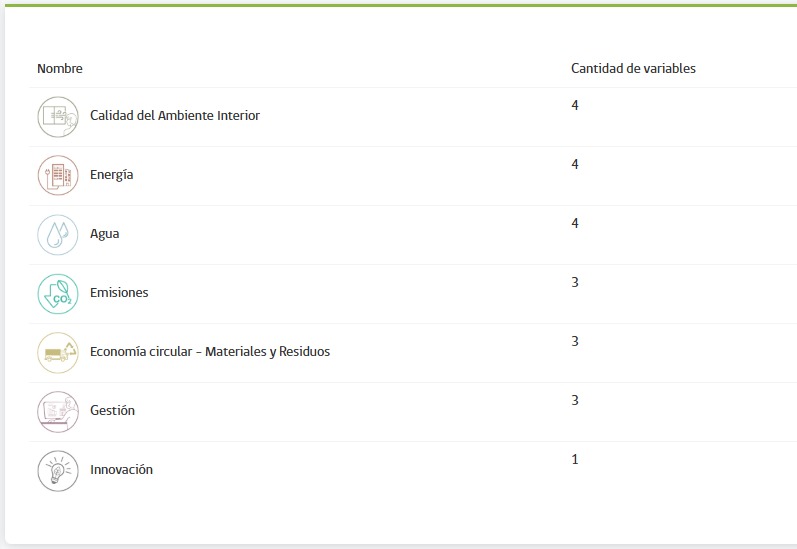Screen dimensions: 797x549
Task: Open Calidad del Ambiente Interior label
Action: click(175, 116)
